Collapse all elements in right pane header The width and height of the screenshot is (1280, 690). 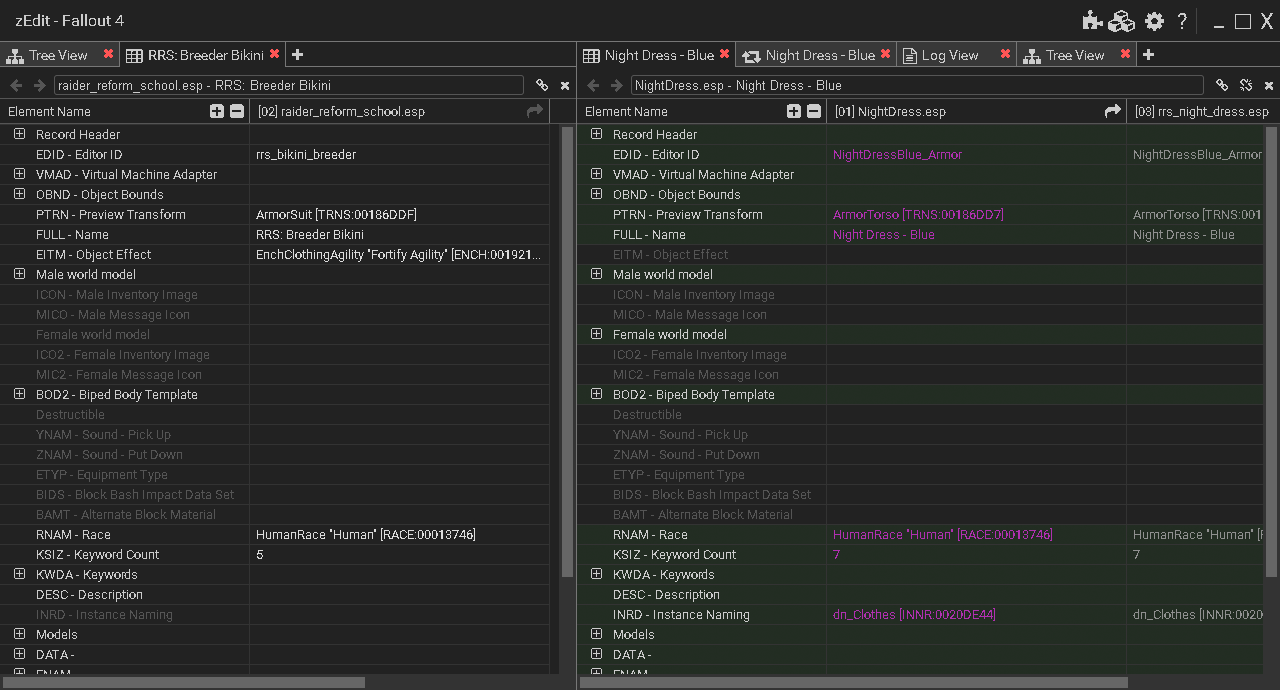click(814, 111)
